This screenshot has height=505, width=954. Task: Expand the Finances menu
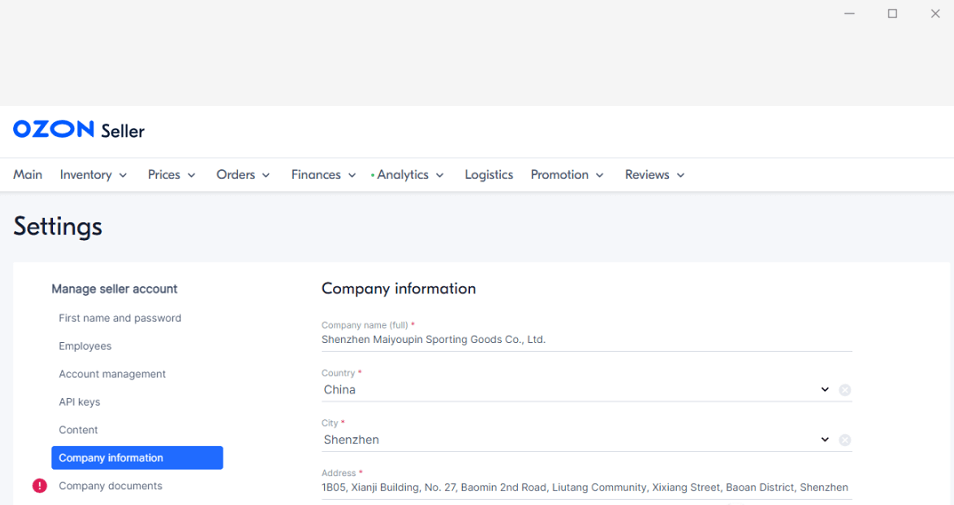click(x=323, y=175)
